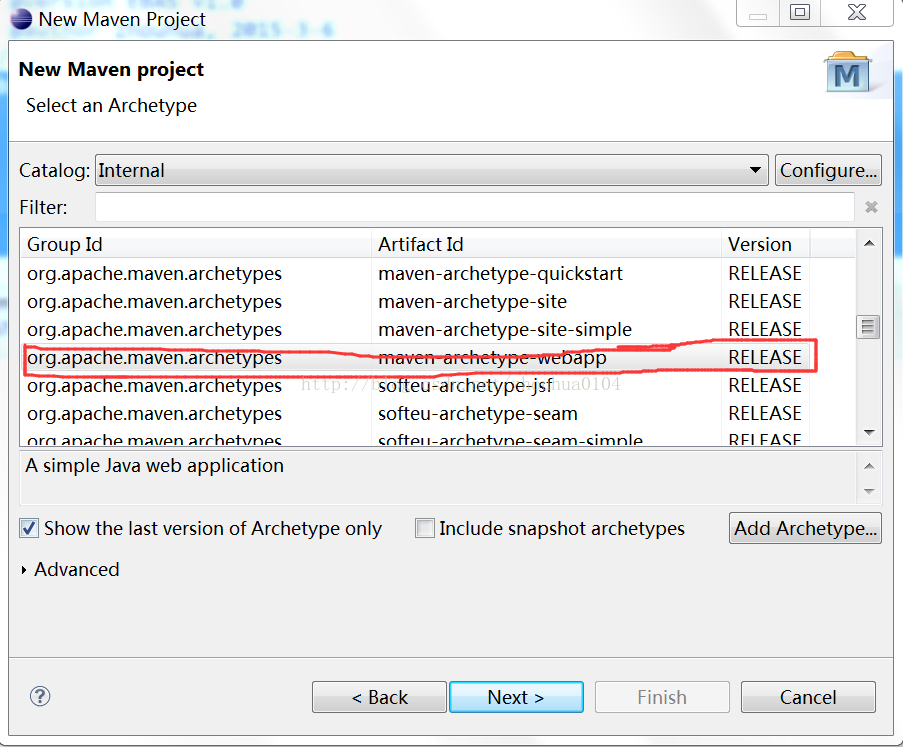The image size is (903, 747).
Task: Click the Configure... button
Action: pos(828,170)
